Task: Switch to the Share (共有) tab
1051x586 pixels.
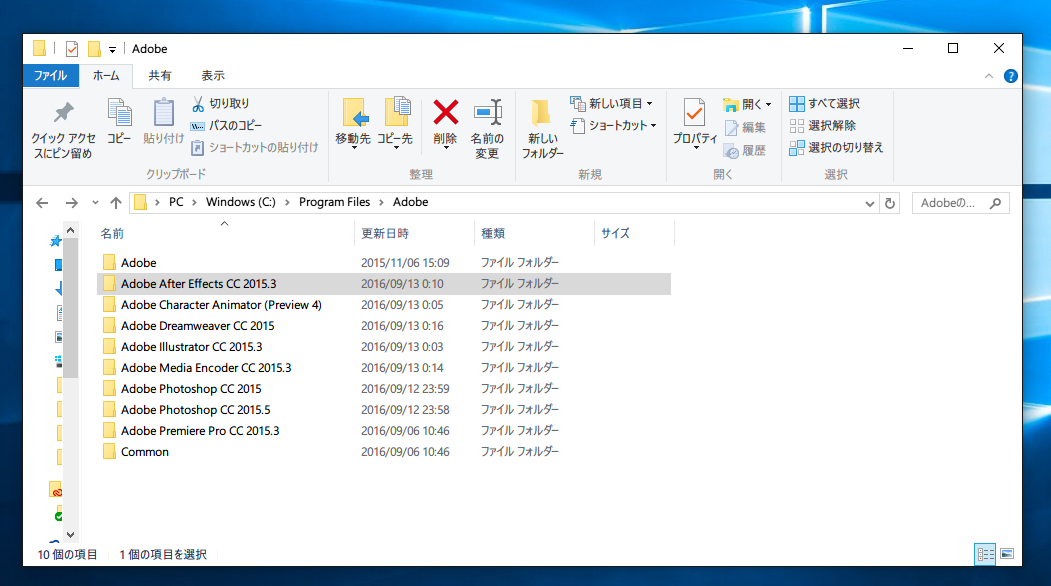Action: click(x=160, y=76)
